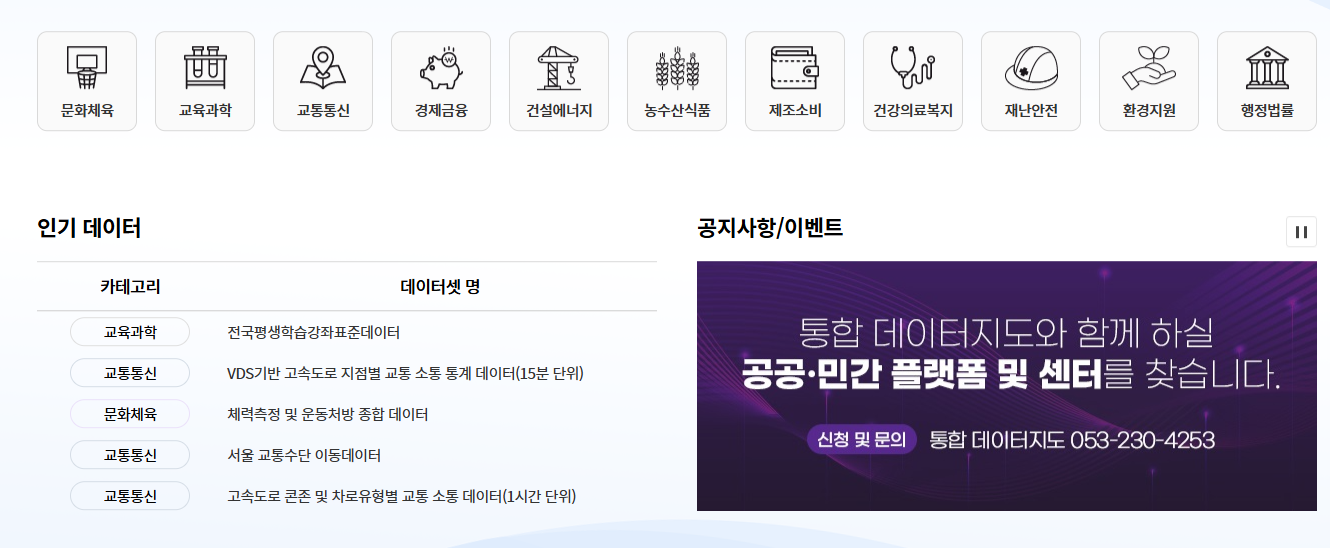Click the 인기 데이터 heading
The width and height of the screenshot is (1330, 548).
pos(89,228)
